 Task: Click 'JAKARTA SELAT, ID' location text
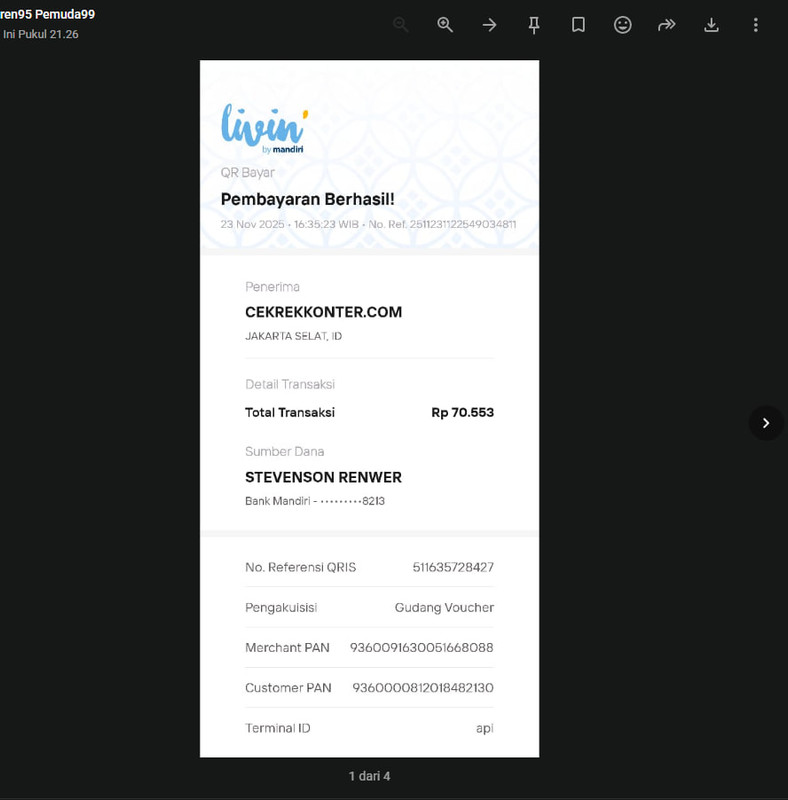(x=293, y=336)
